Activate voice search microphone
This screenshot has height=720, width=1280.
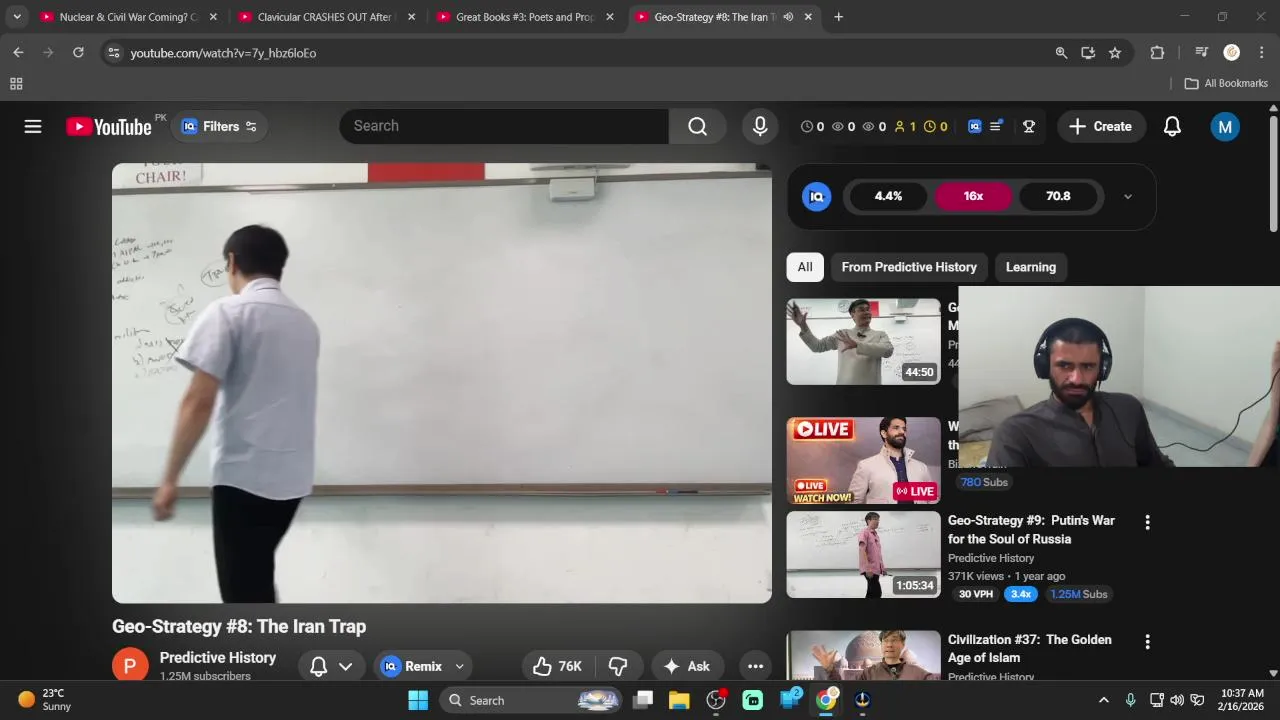(760, 126)
